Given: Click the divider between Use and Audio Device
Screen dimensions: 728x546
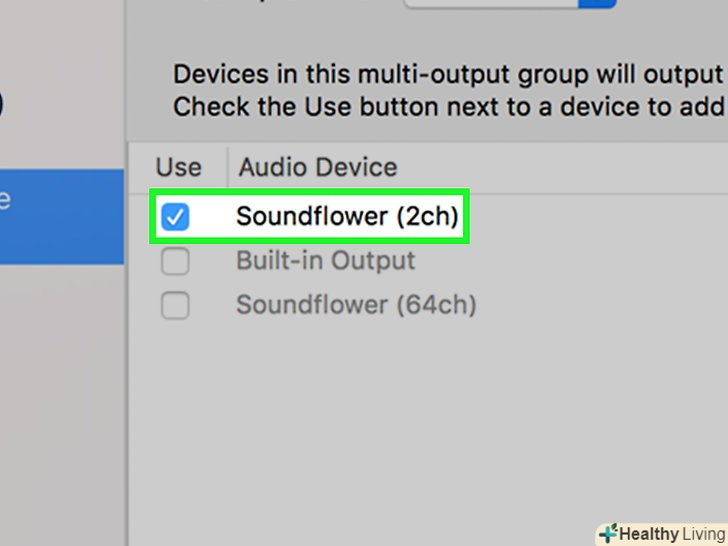Looking at the screenshot, I should [227, 167].
